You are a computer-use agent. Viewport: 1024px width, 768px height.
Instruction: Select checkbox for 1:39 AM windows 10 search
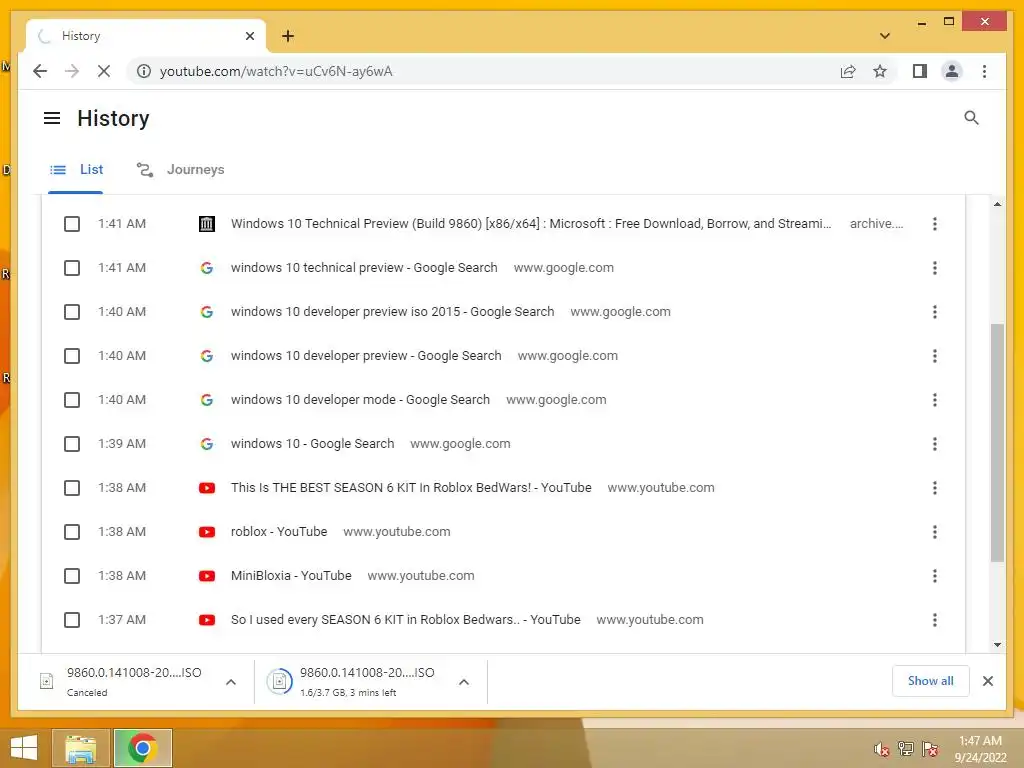point(72,444)
